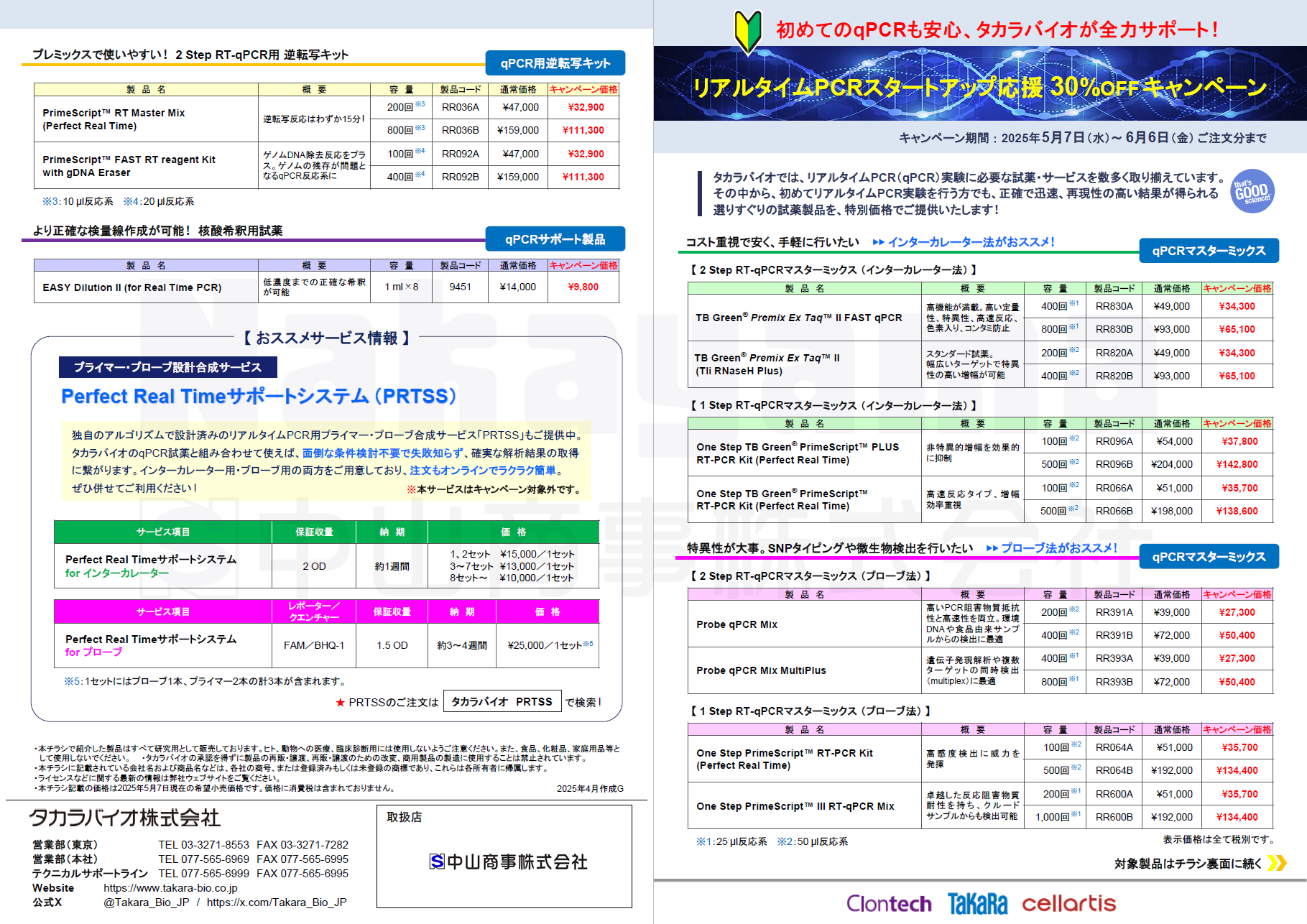
Task: Select product code RR820B
Action: (1114, 376)
